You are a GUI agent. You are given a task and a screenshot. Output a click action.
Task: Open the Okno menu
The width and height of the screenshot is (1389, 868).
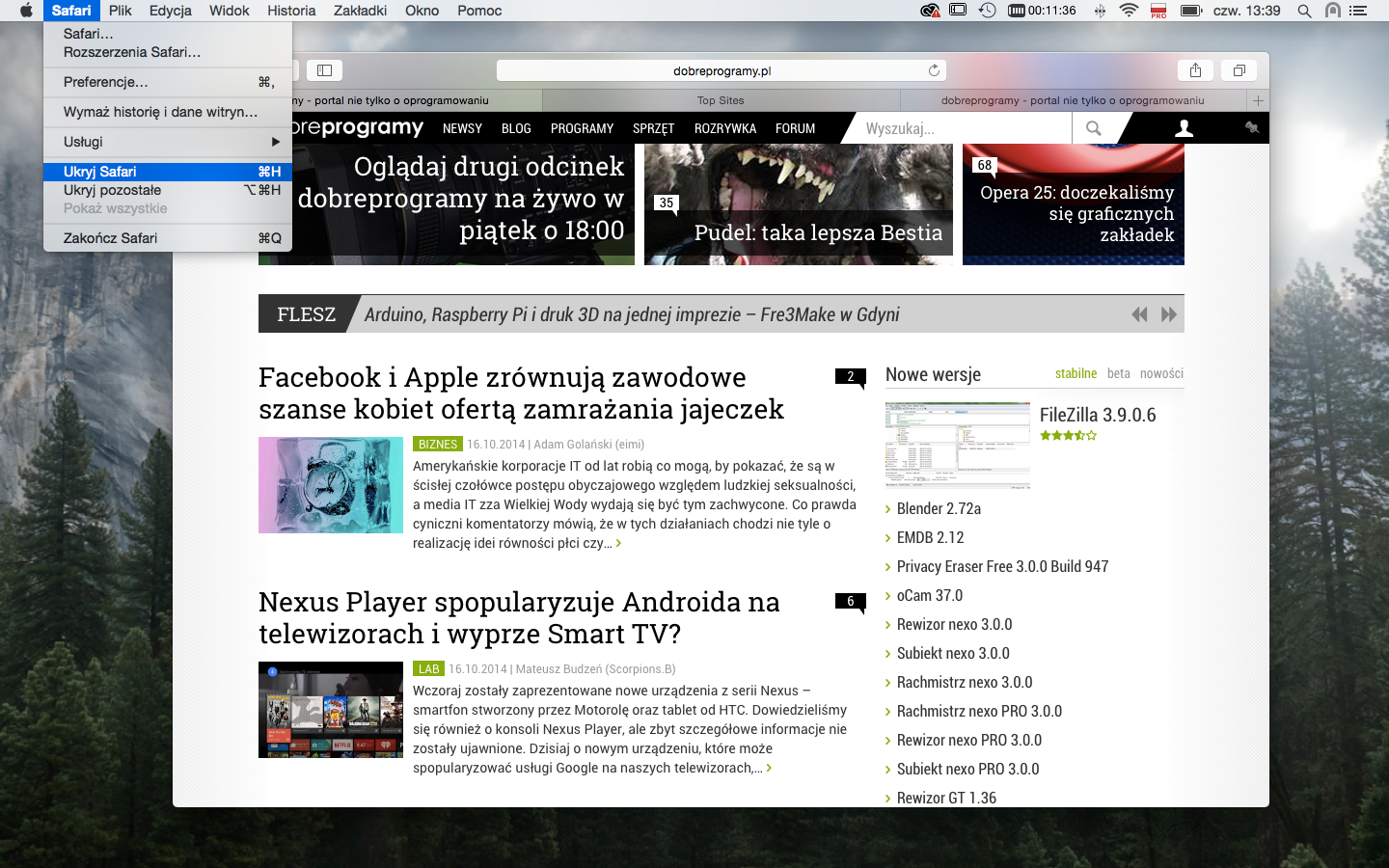[422, 11]
